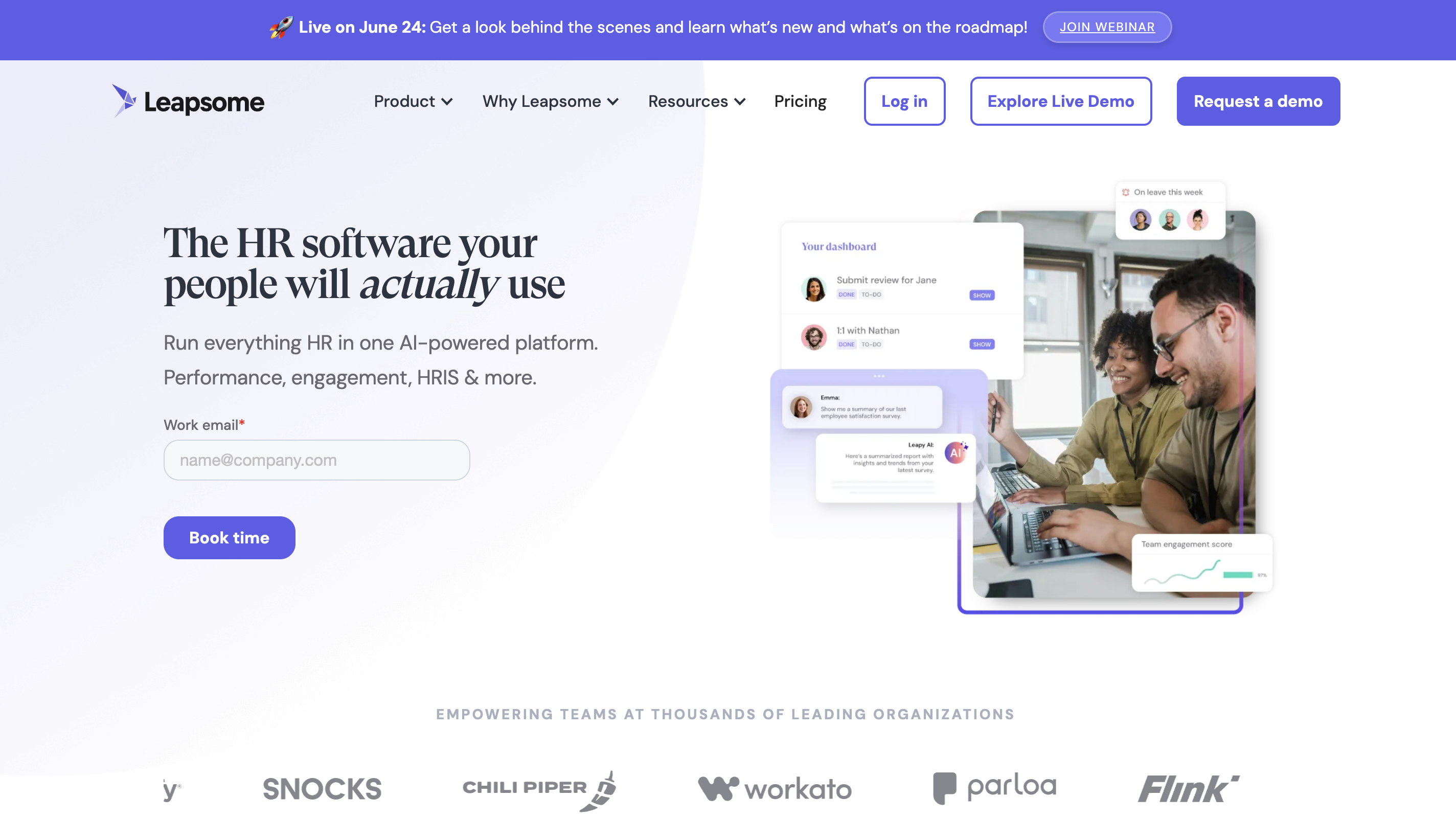Toggle TO-DO status on the 1:1 with Nathan

[871, 344]
